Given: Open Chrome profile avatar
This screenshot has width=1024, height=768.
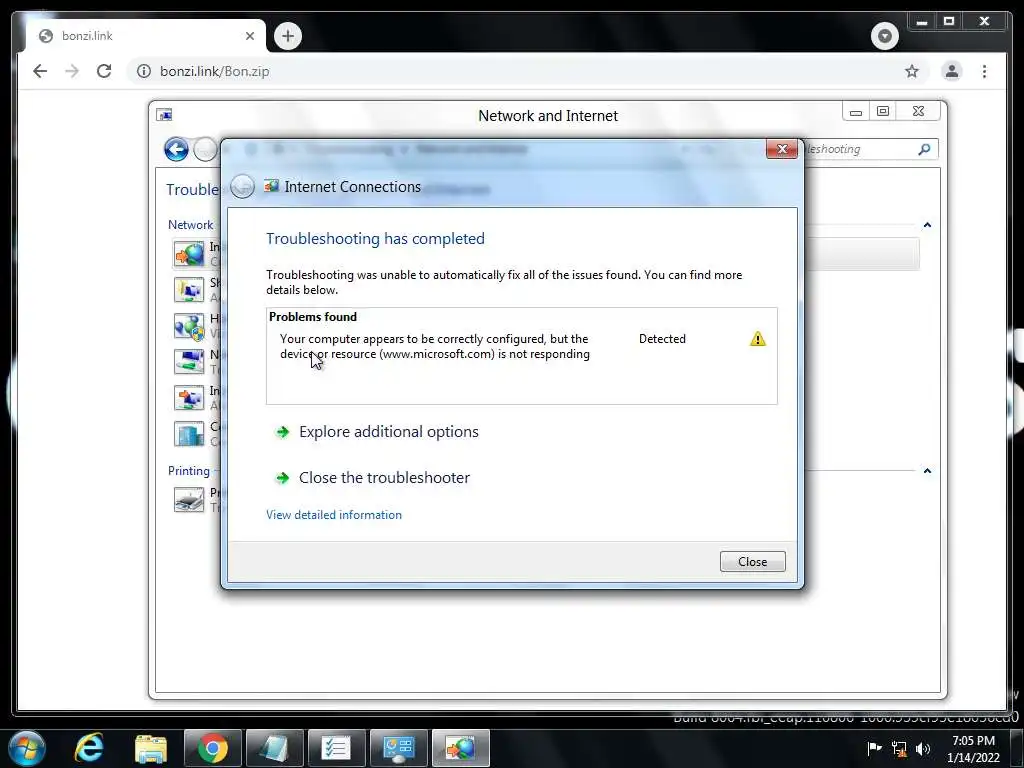Looking at the screenshot, I should [952, 71].
